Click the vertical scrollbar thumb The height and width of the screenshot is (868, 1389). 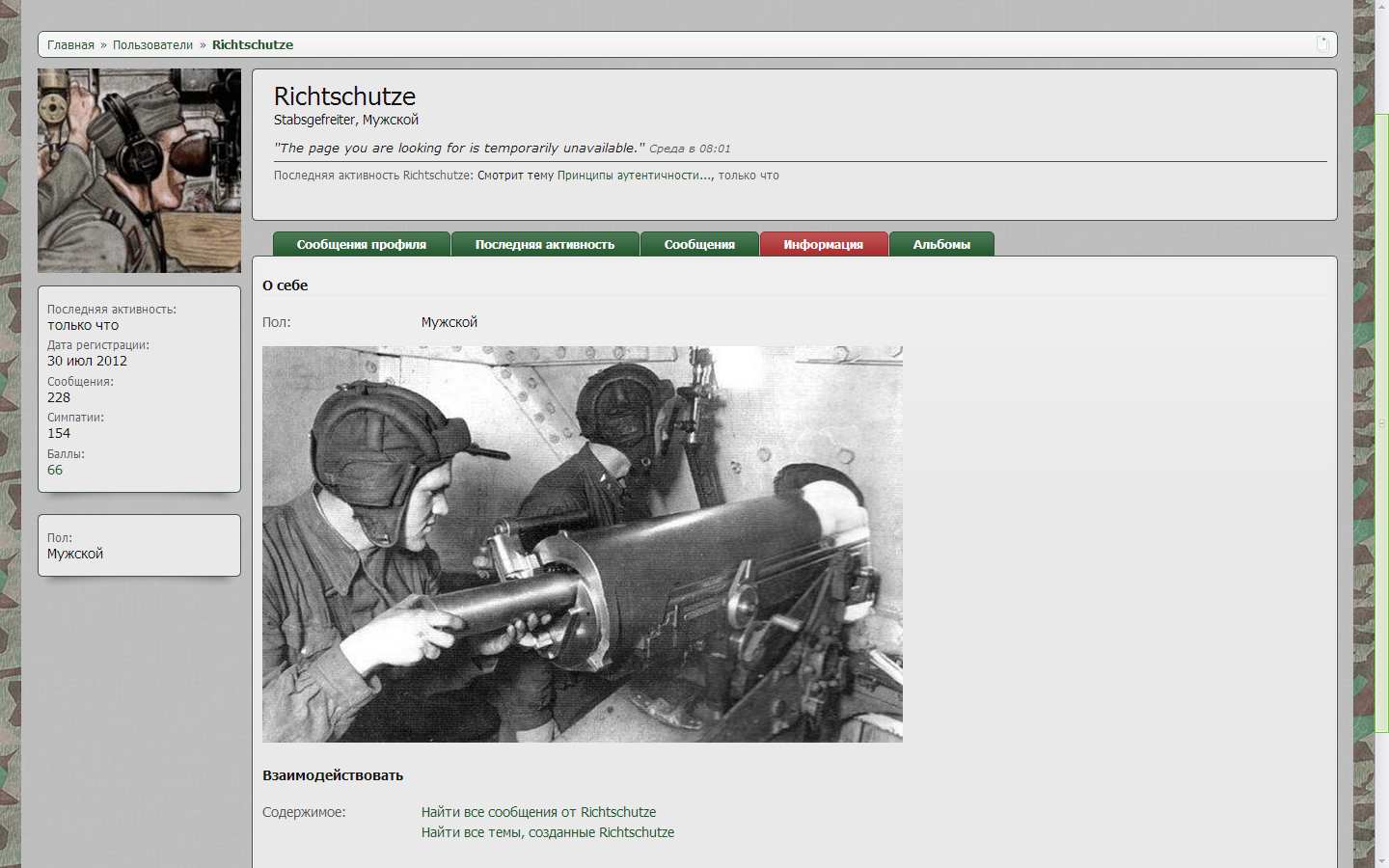1381,424
